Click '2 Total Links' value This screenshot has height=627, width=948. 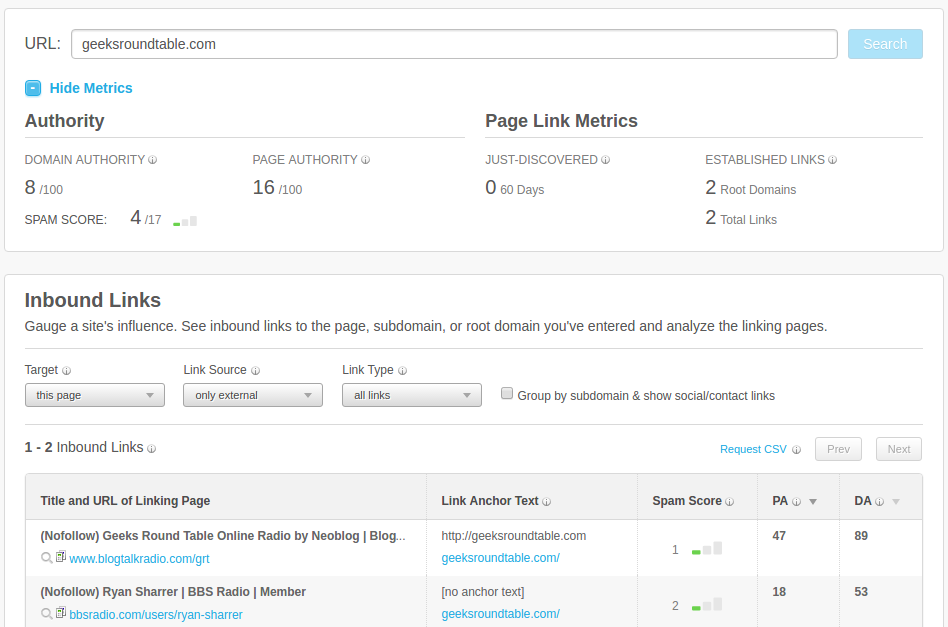(741, 218)
